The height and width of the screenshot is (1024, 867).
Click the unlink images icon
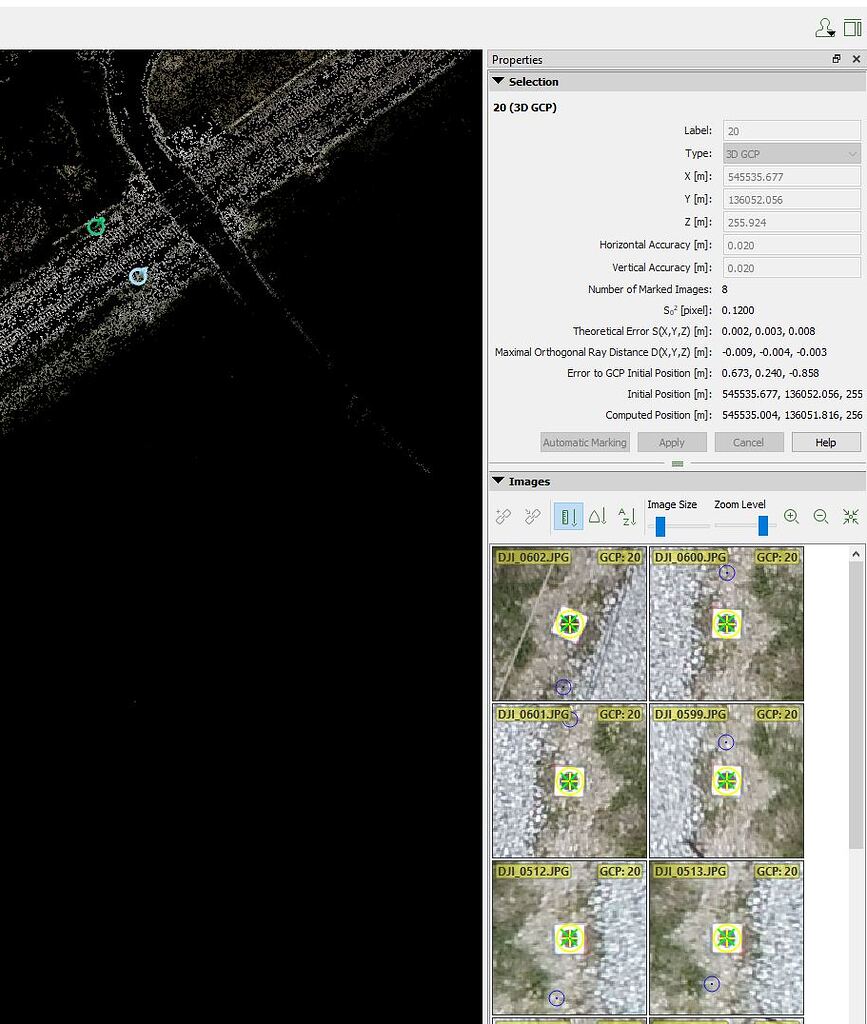coord(532,516)
